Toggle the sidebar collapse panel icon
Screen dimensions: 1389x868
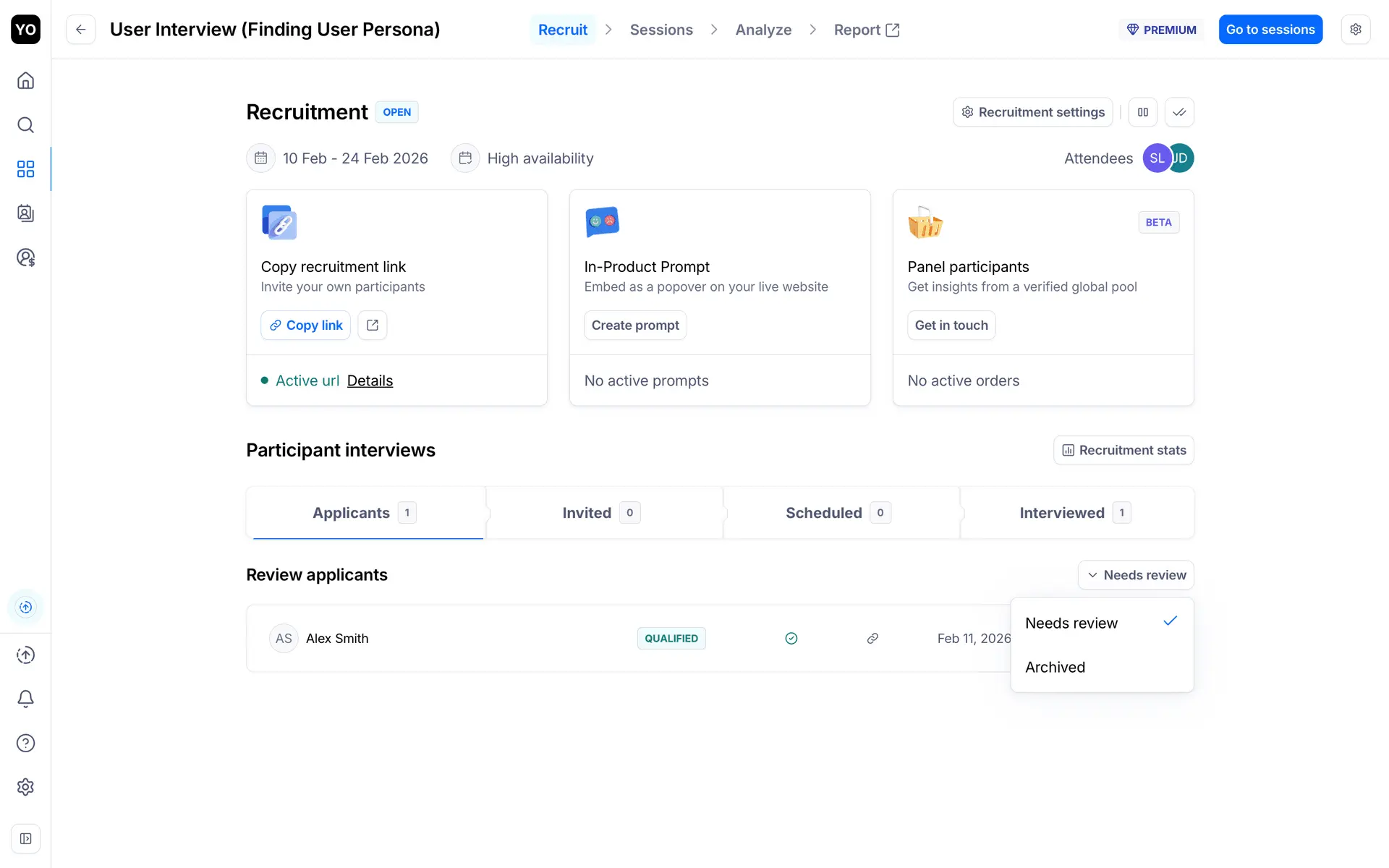[25, 839]
